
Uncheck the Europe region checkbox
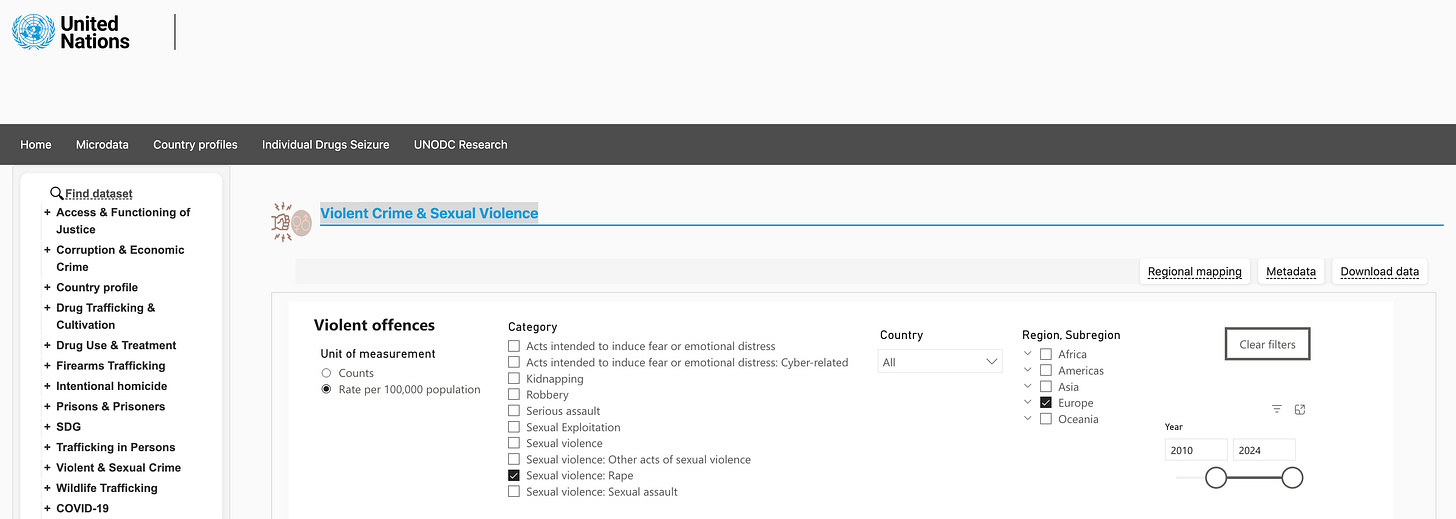pyautogui.click(x=1046, y=403)
